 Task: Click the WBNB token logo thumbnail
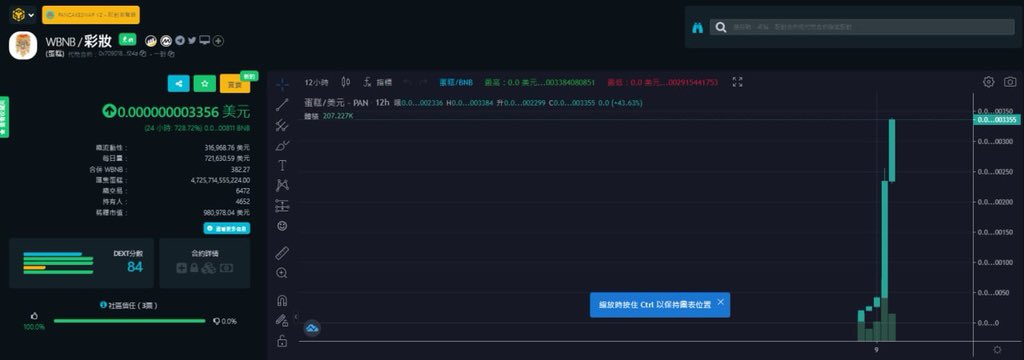23,45
